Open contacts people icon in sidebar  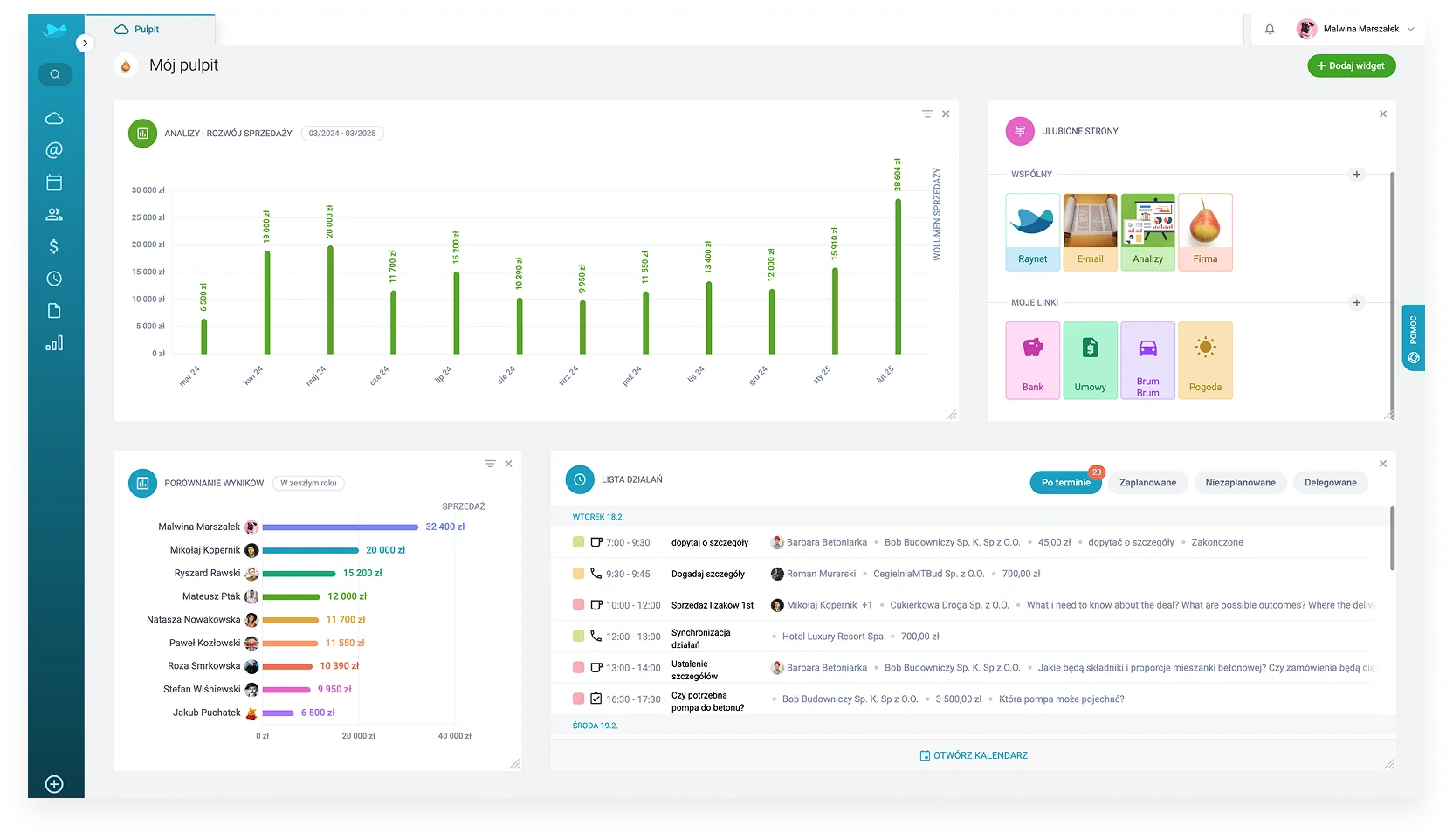pos(54,215)
